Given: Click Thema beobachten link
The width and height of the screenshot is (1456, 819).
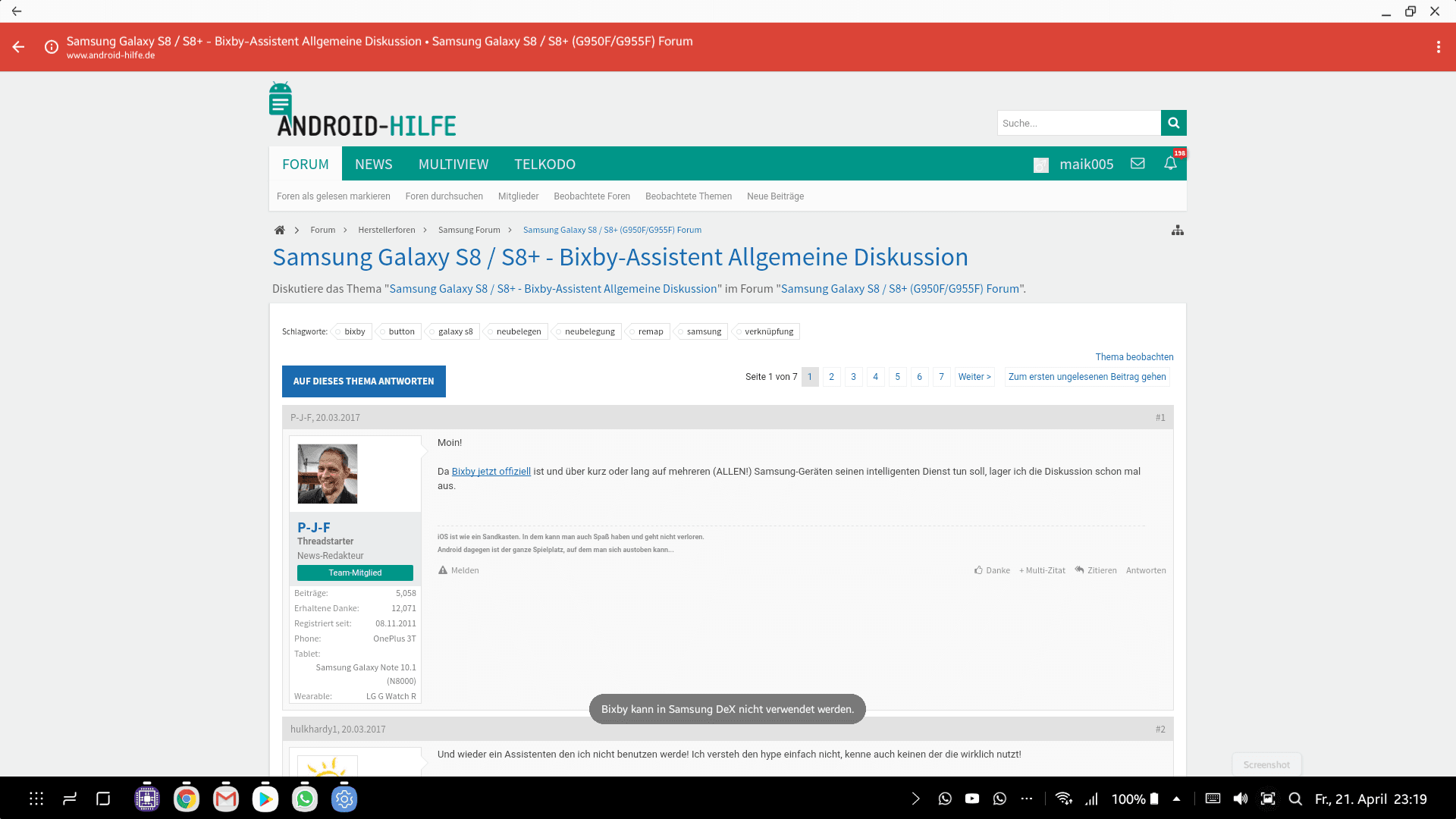Looking at the screenshot, I should 1134,357.
